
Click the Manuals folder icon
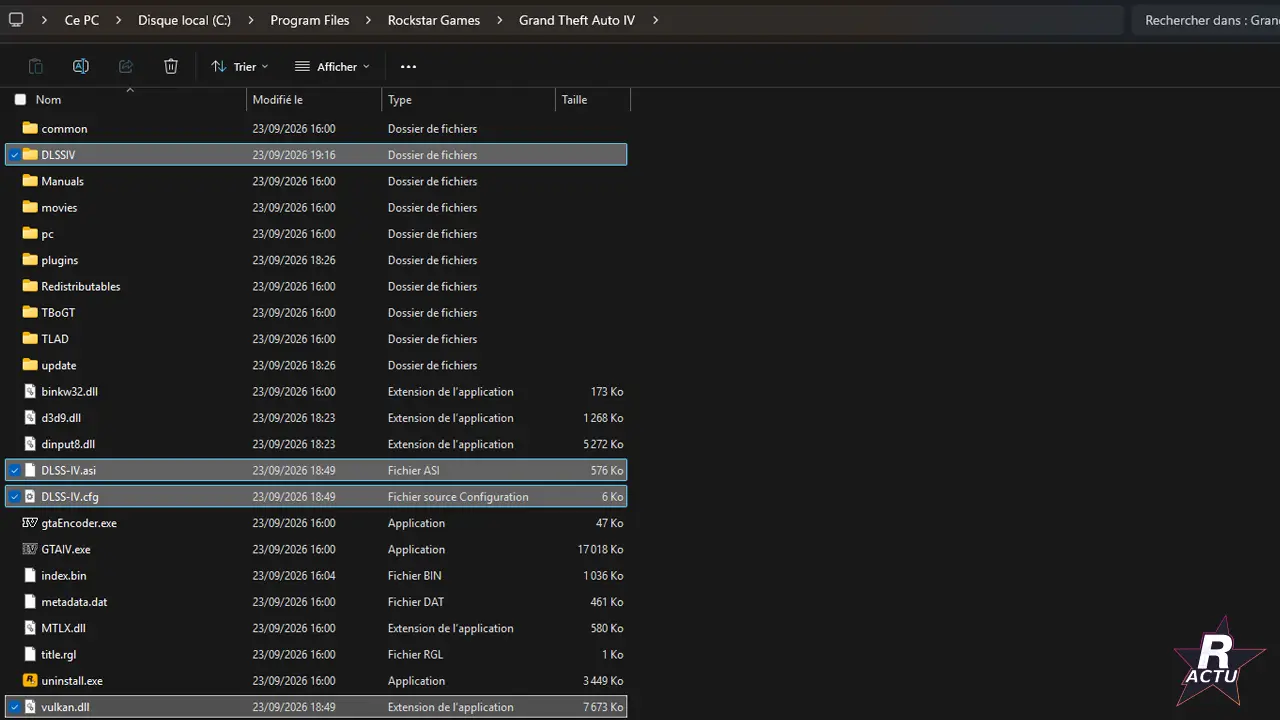(x=30, y=181)
